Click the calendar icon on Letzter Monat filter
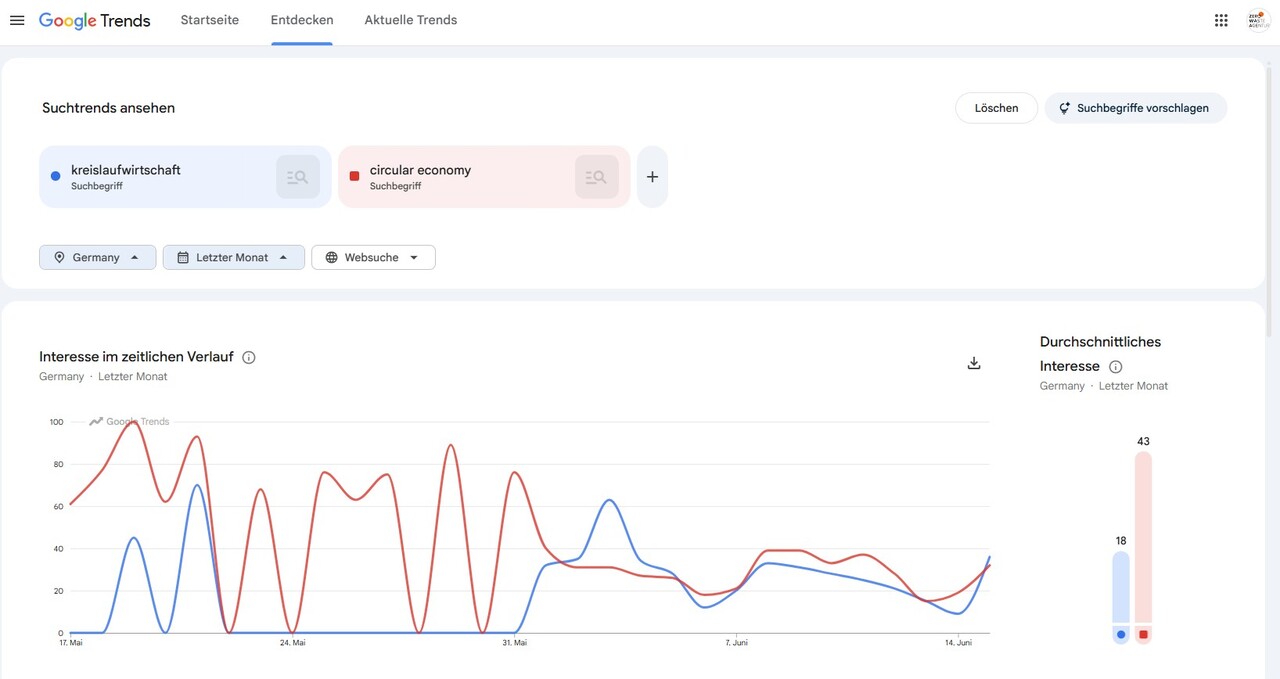This screenshot has height=679, width=1280. 183,257
